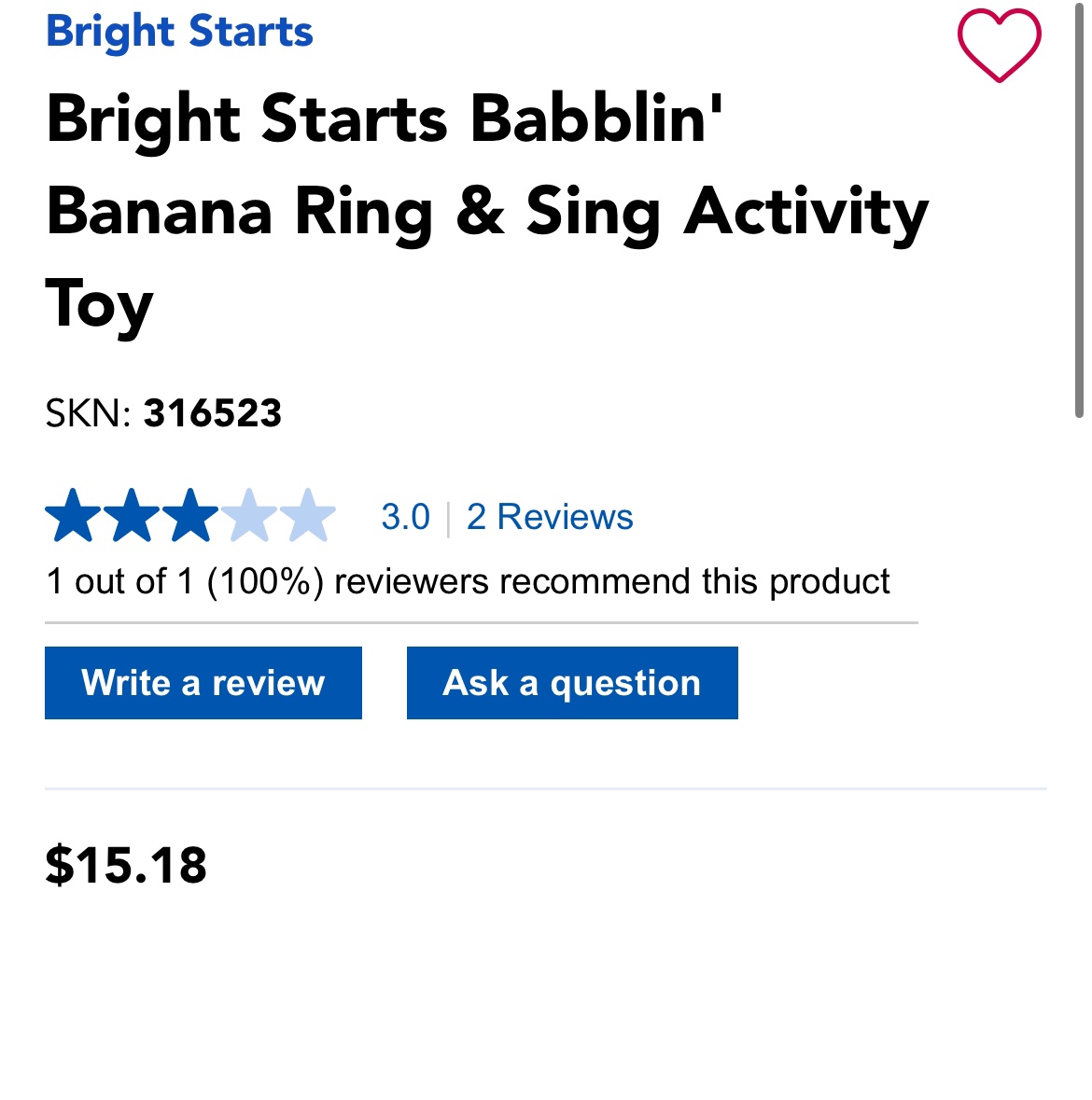Click the fifth faded rating star
1092x1100 pixels.
pyautogui.click(x=308, y=516)
